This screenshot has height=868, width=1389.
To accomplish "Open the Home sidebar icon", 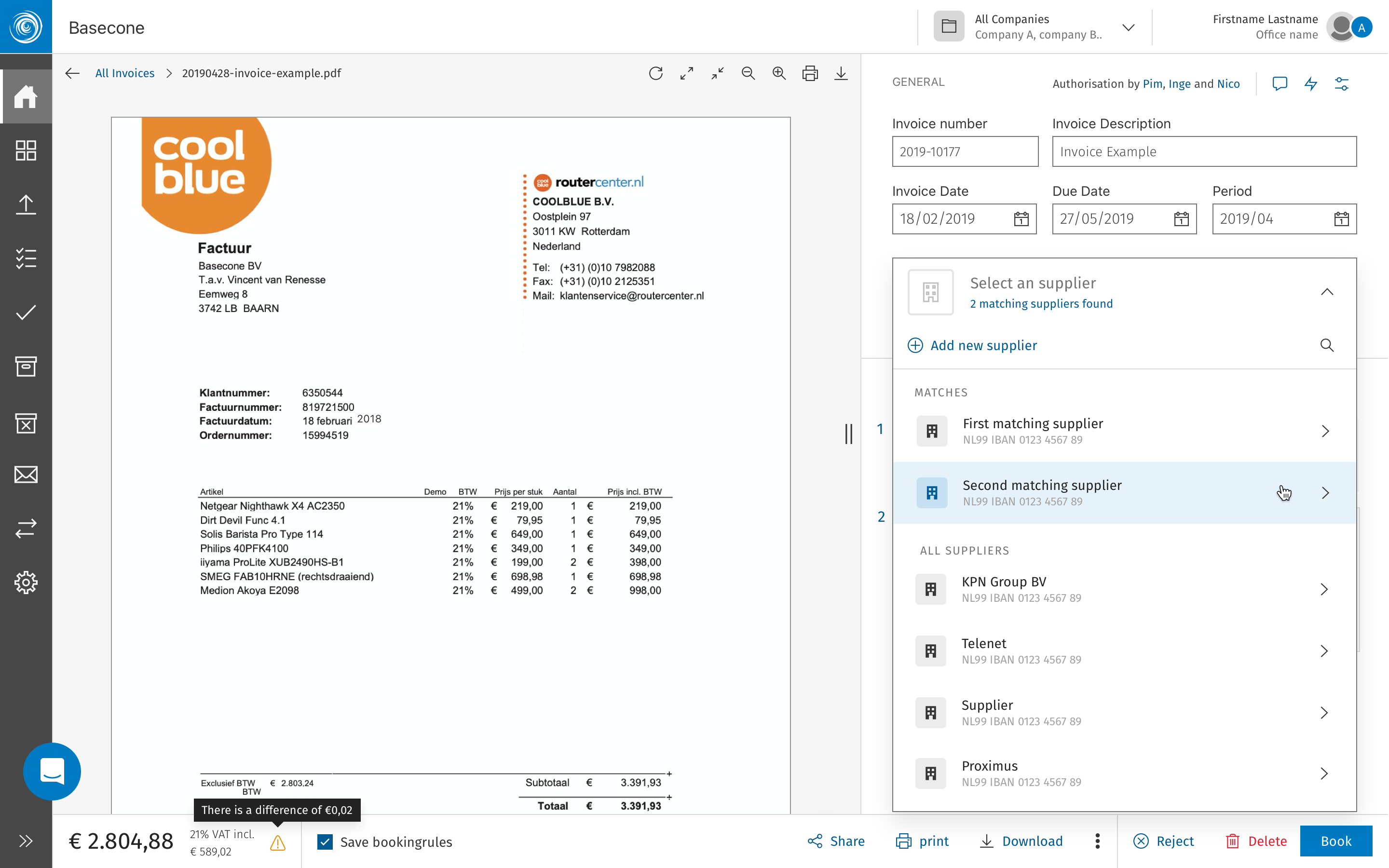I will click(26, 96).
